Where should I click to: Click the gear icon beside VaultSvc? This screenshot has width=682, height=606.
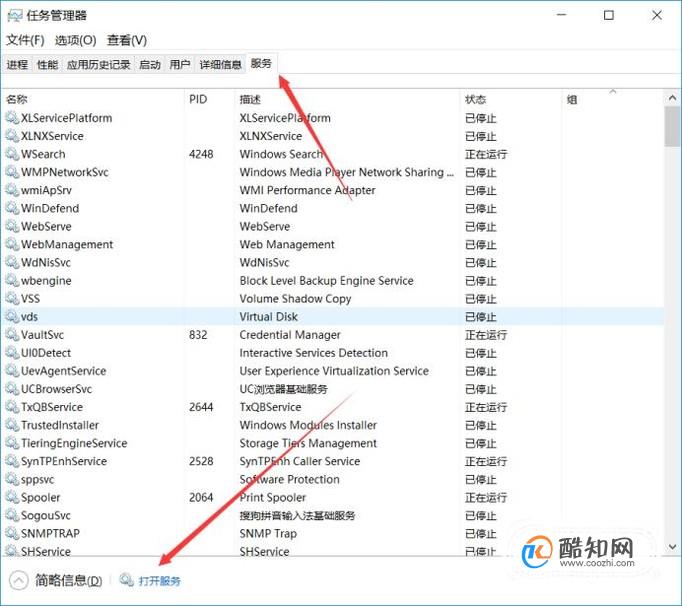(x=12, y=334)
